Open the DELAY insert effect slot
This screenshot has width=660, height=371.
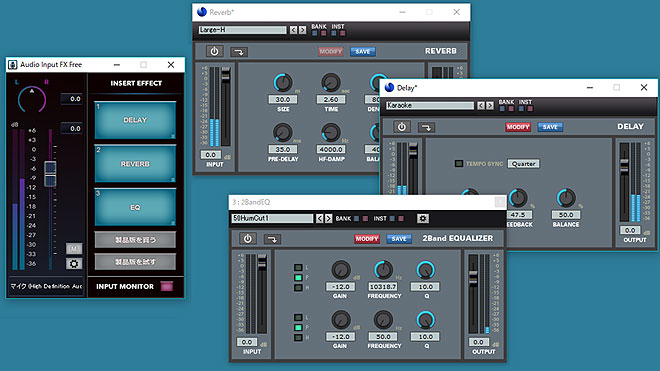[135, 120]
